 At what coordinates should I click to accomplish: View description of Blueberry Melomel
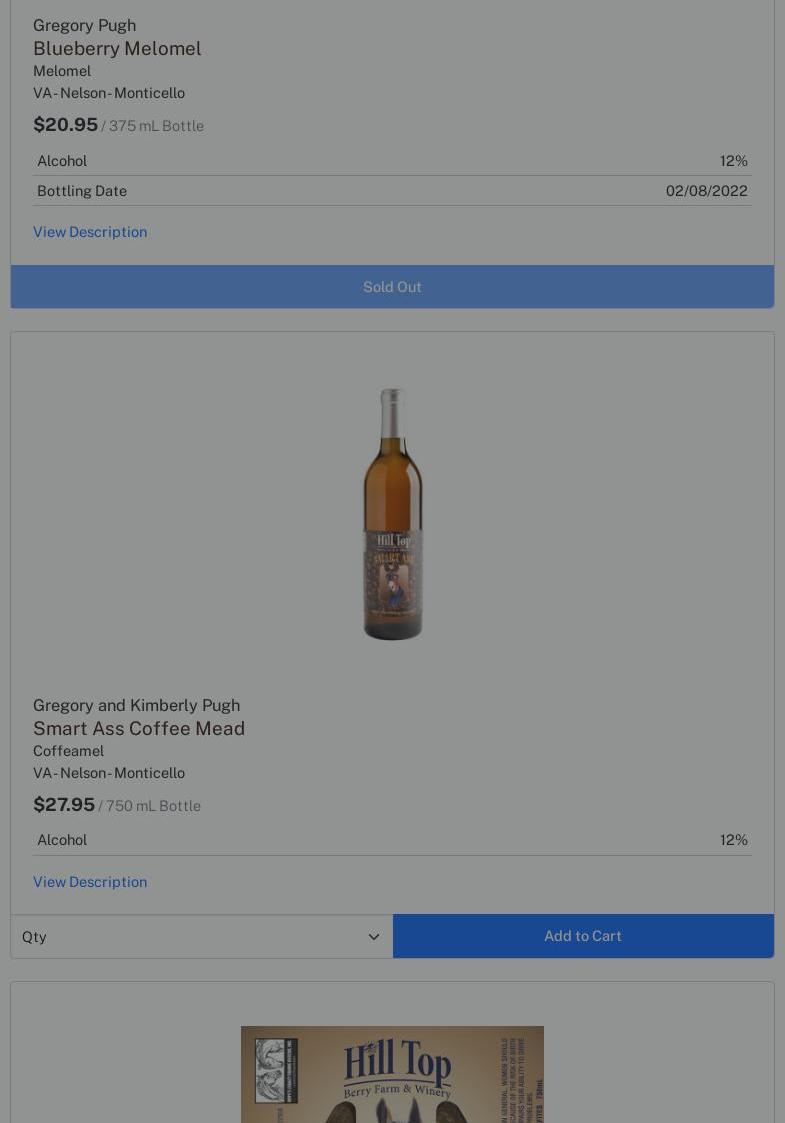[x=90, y=232]
